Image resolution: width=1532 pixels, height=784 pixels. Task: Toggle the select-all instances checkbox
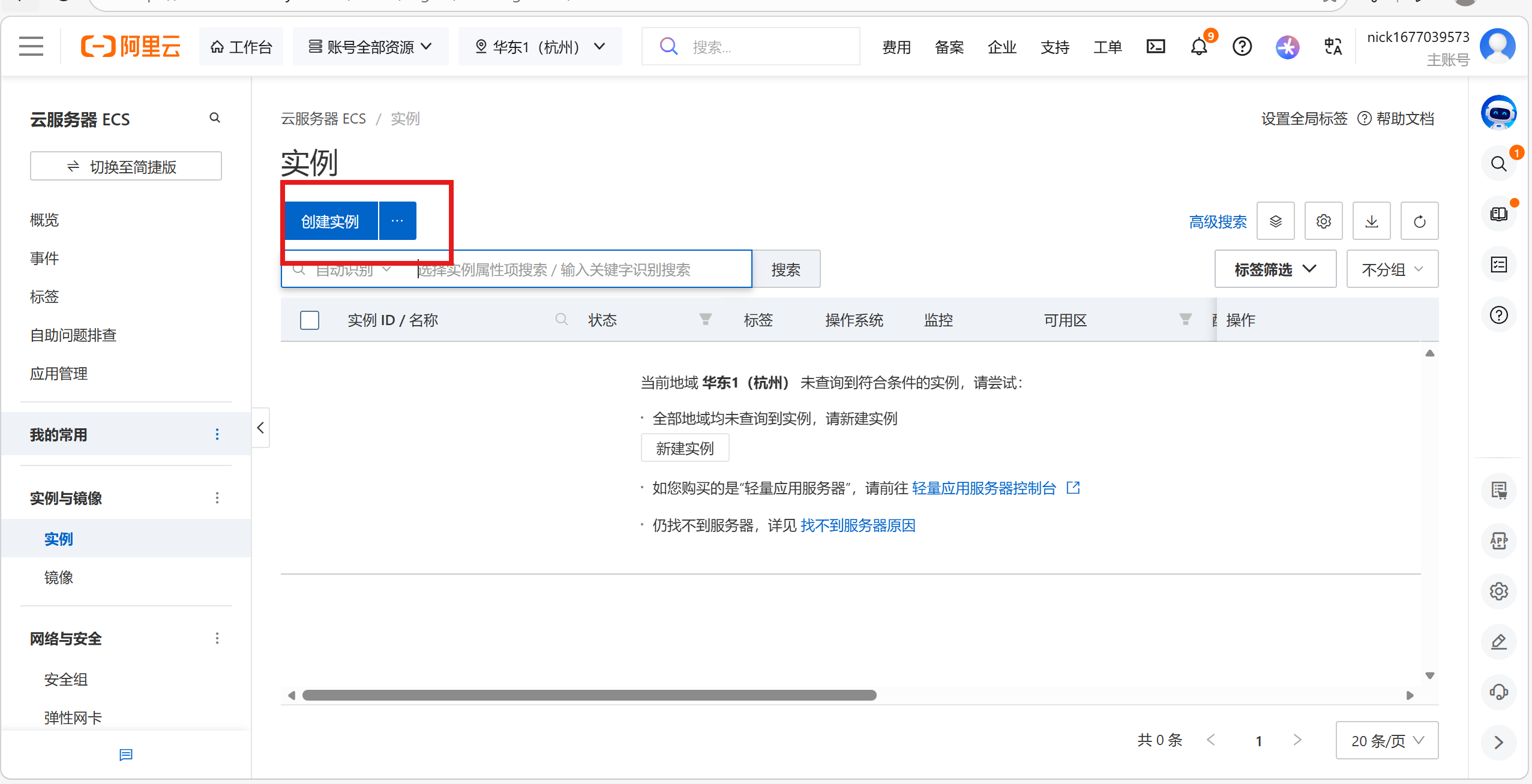310,320
